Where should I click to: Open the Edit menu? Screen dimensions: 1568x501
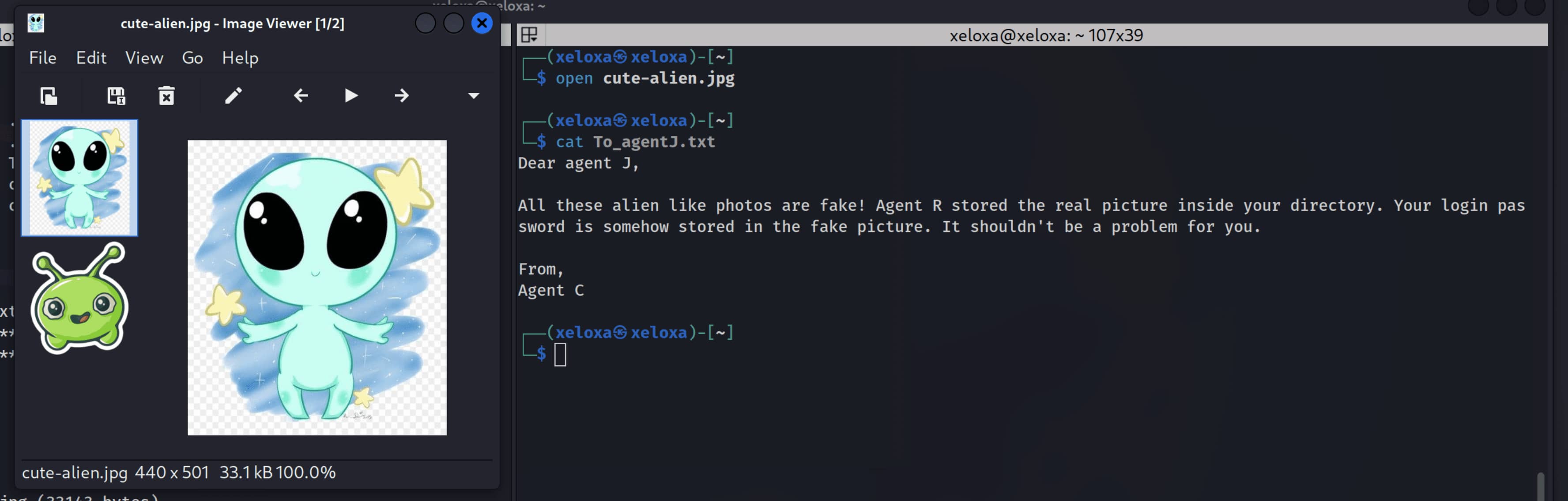[x=90, y=58]
